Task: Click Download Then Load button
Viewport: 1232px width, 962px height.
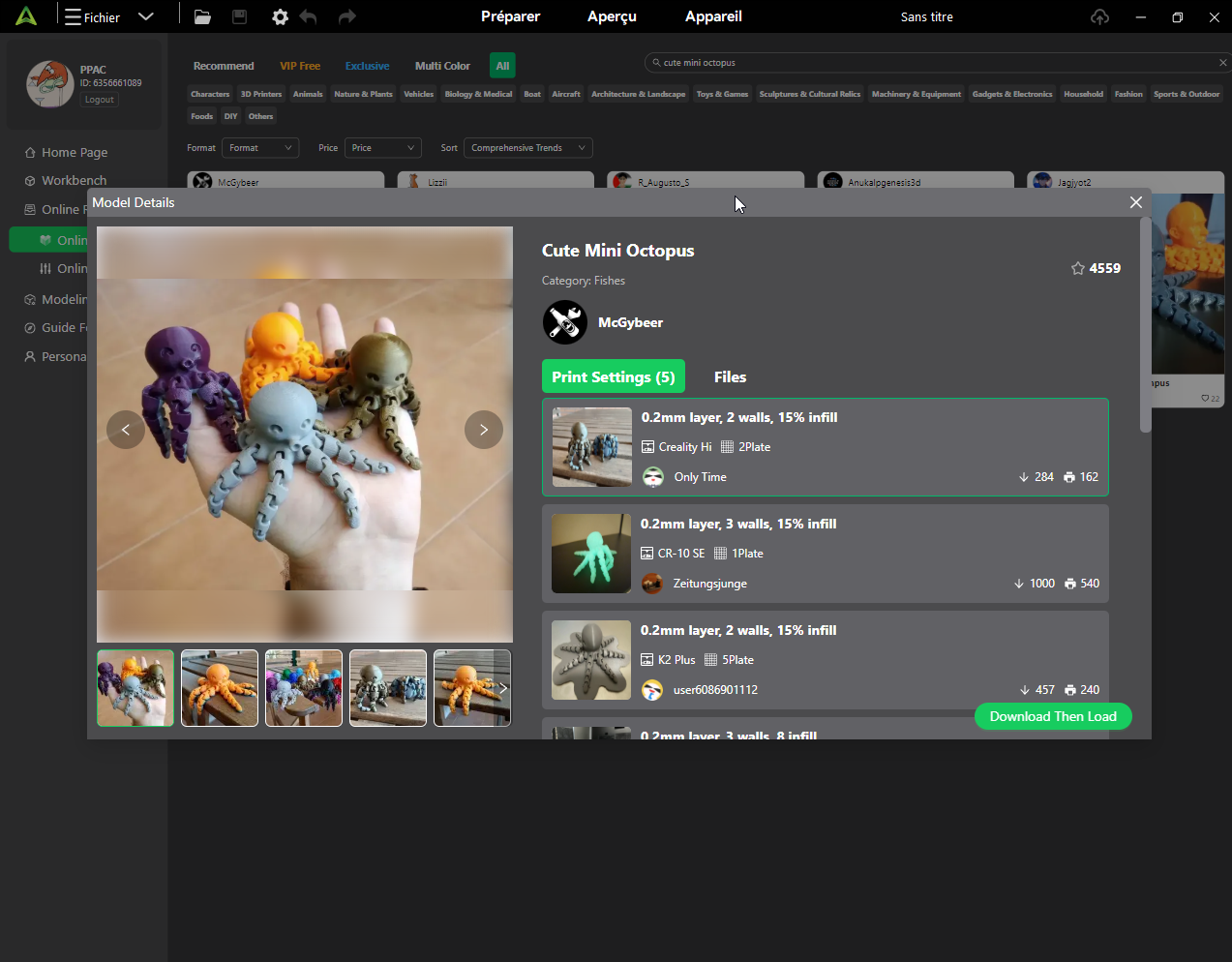Action: [1053, 716]
